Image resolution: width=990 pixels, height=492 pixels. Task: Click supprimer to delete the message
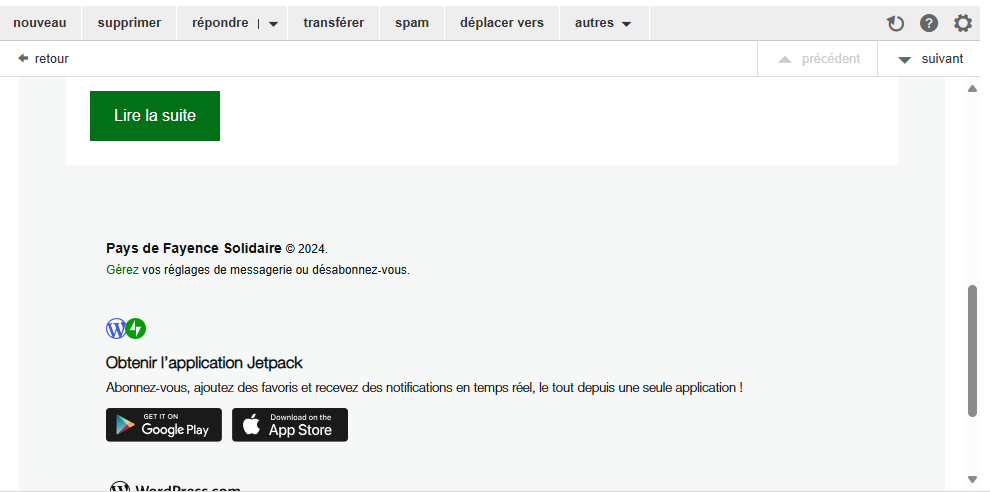[x=129, y=23]
